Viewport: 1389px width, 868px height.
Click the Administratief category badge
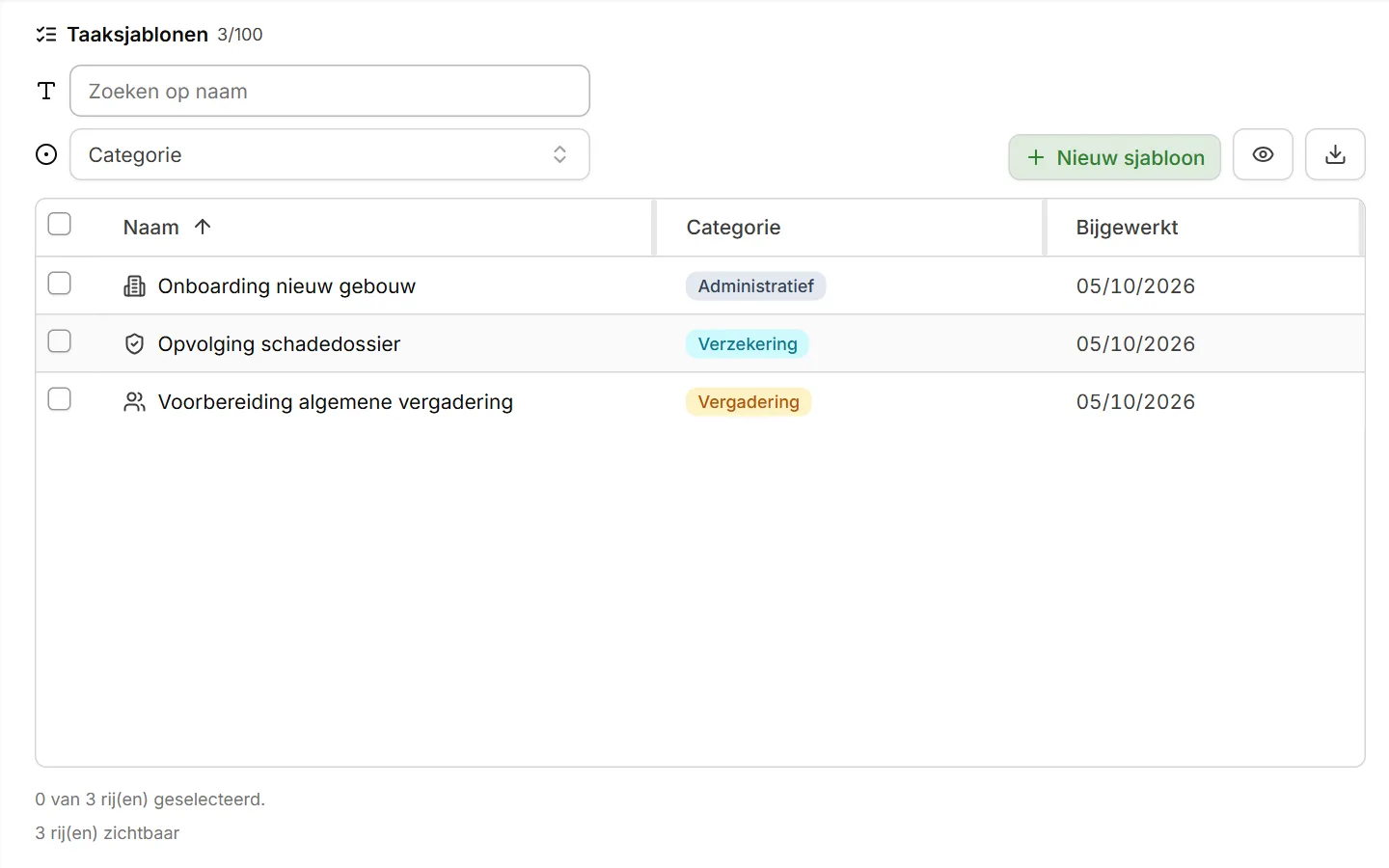click(756, 286)
